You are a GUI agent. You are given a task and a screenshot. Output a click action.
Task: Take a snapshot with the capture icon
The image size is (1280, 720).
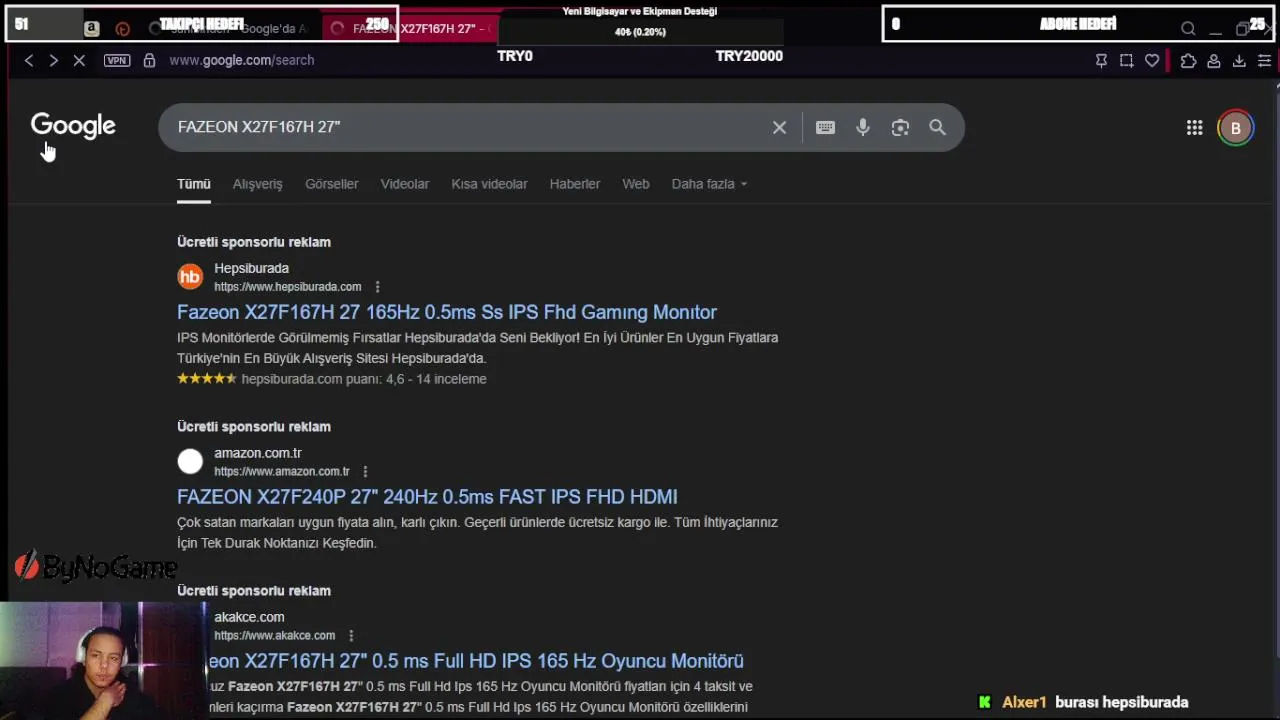pyautogui.click(x=1126, y=61)
